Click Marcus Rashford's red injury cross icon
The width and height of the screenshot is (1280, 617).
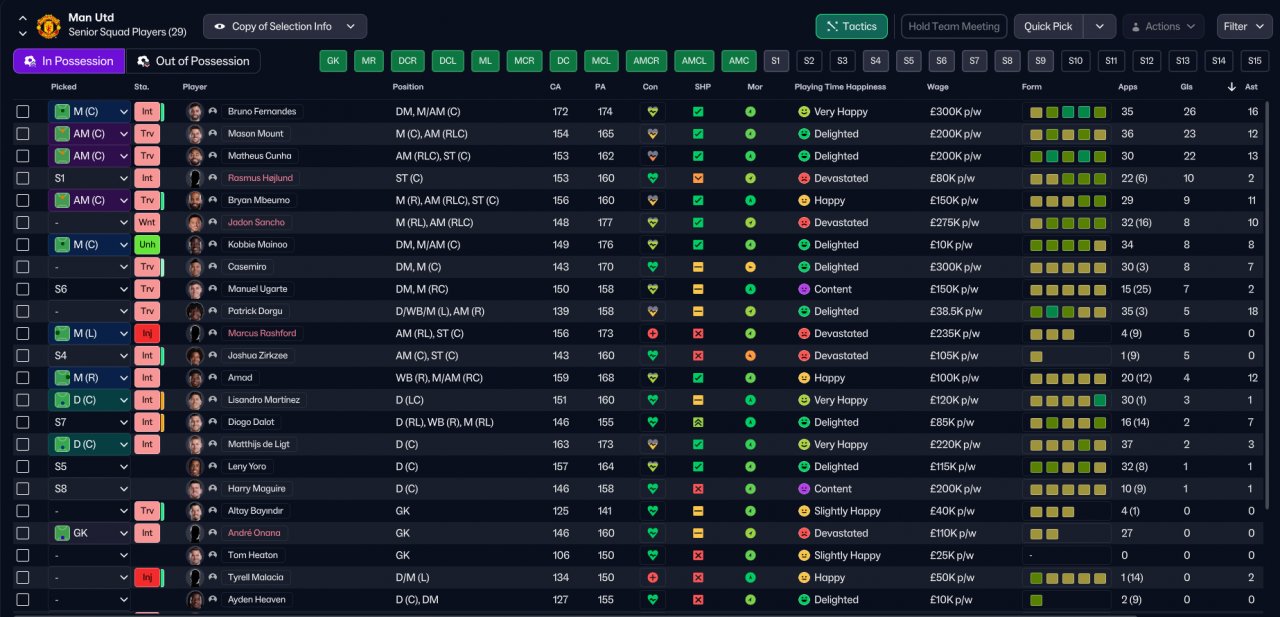tap(652, 333)
